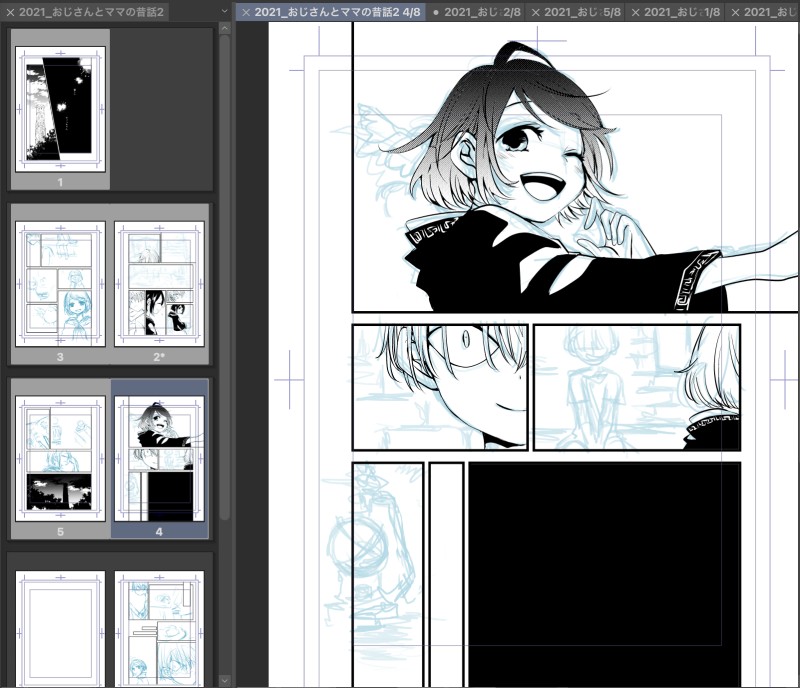Screen dimensions: 800x688
Task: Click the page number label "5"
Action: pos(60,531)
